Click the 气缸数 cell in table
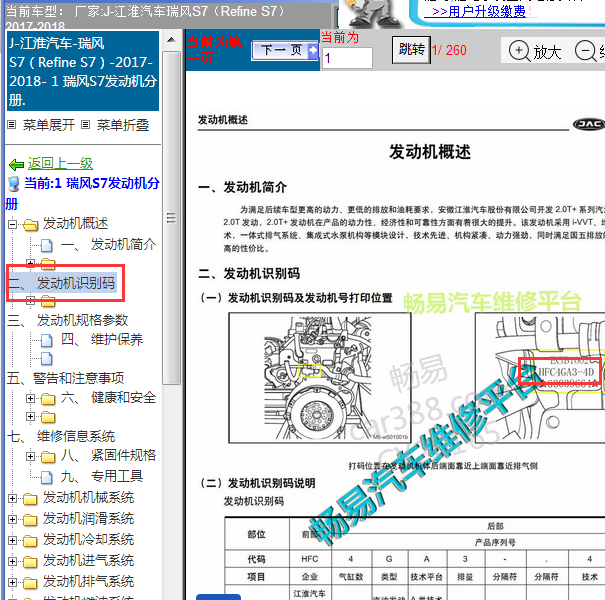The width and height of the screenshot is (605, 600). 351,577
